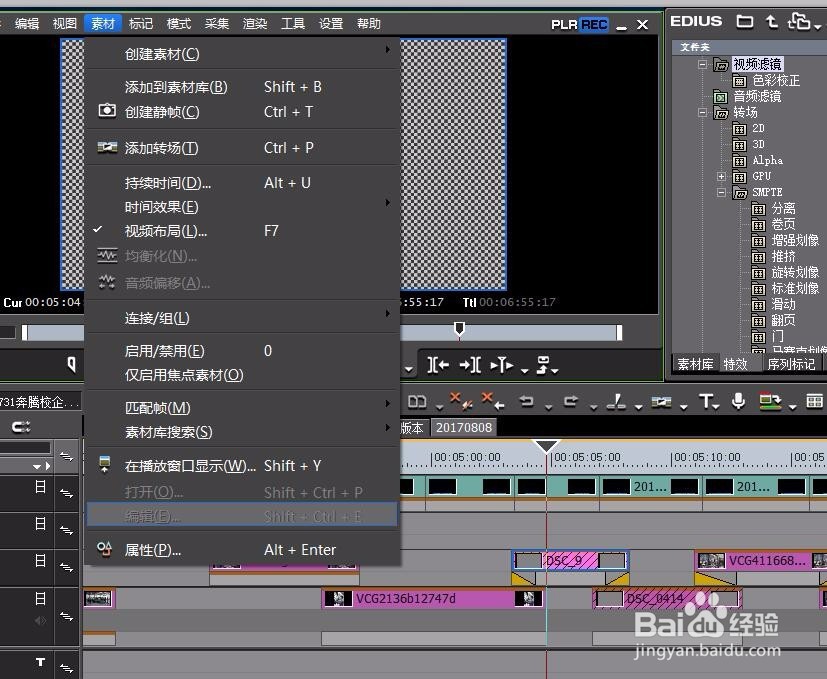Image resolution: width=827 pixels, height=679 pixels.
Task: Click the PLR button
Action: (564, 25)
